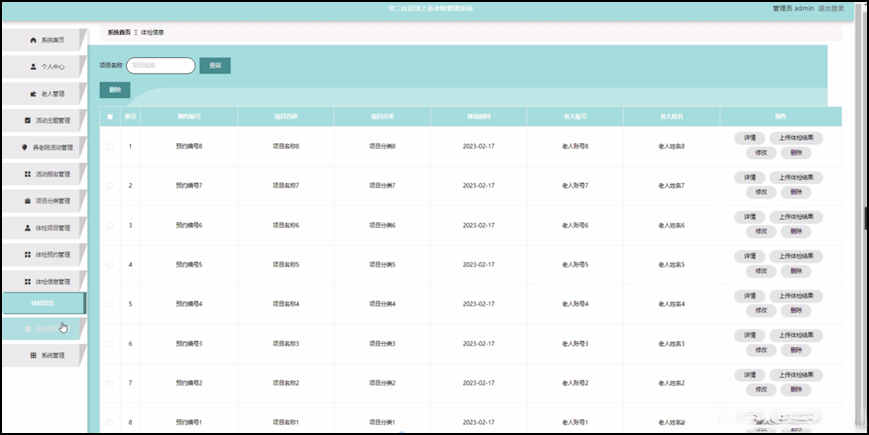Image resolution: width=869 pixels, height=435 pixels.
Task: Click 上传体检结果 for the 老人姓名2 row
Action: [796, 375]
